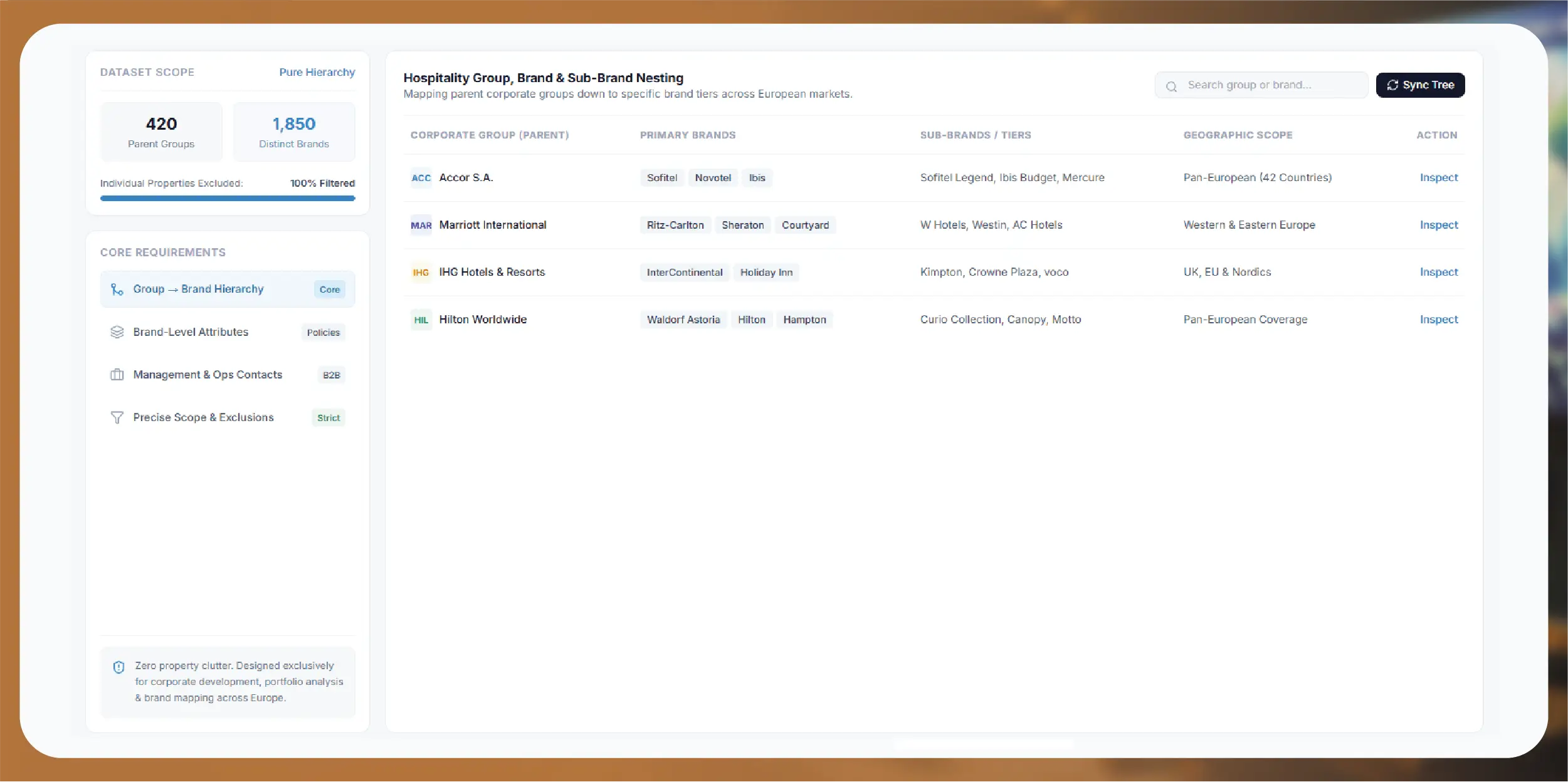Inspect the IHG Hotels & Resorts row

[1439, 272]
